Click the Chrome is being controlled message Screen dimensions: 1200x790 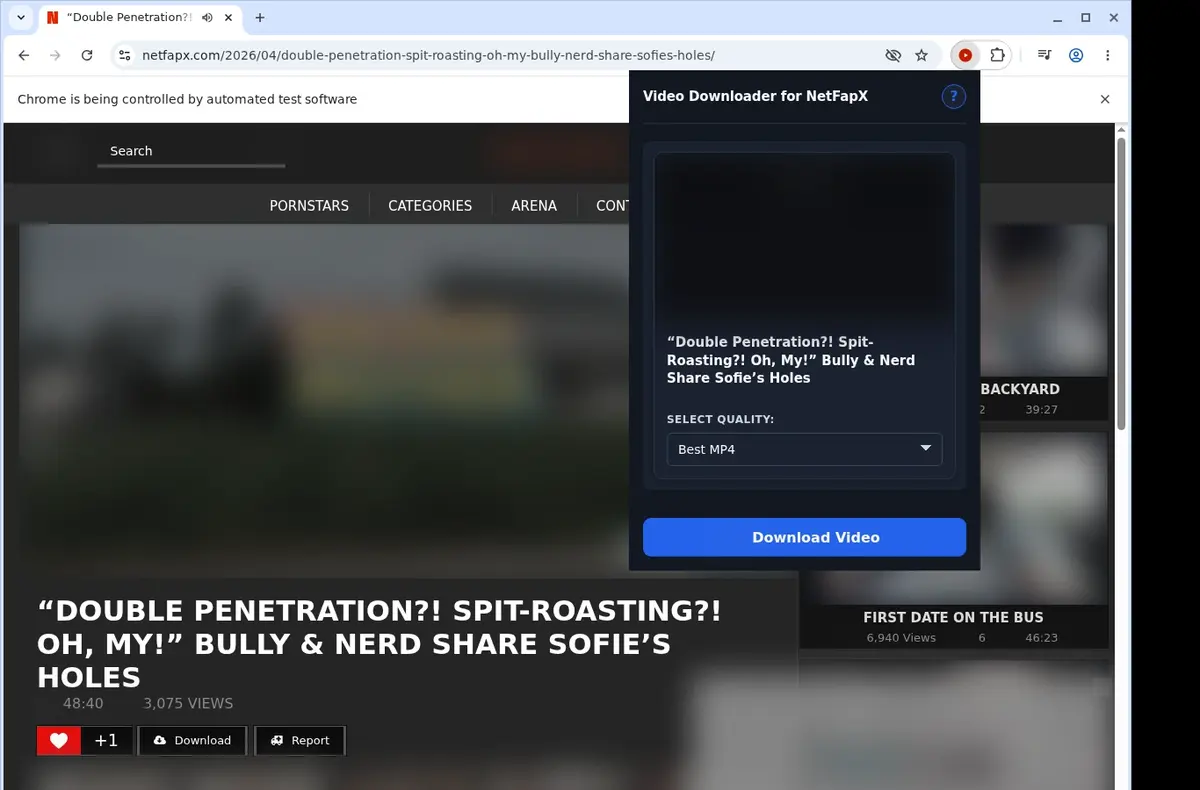[187, 99]
